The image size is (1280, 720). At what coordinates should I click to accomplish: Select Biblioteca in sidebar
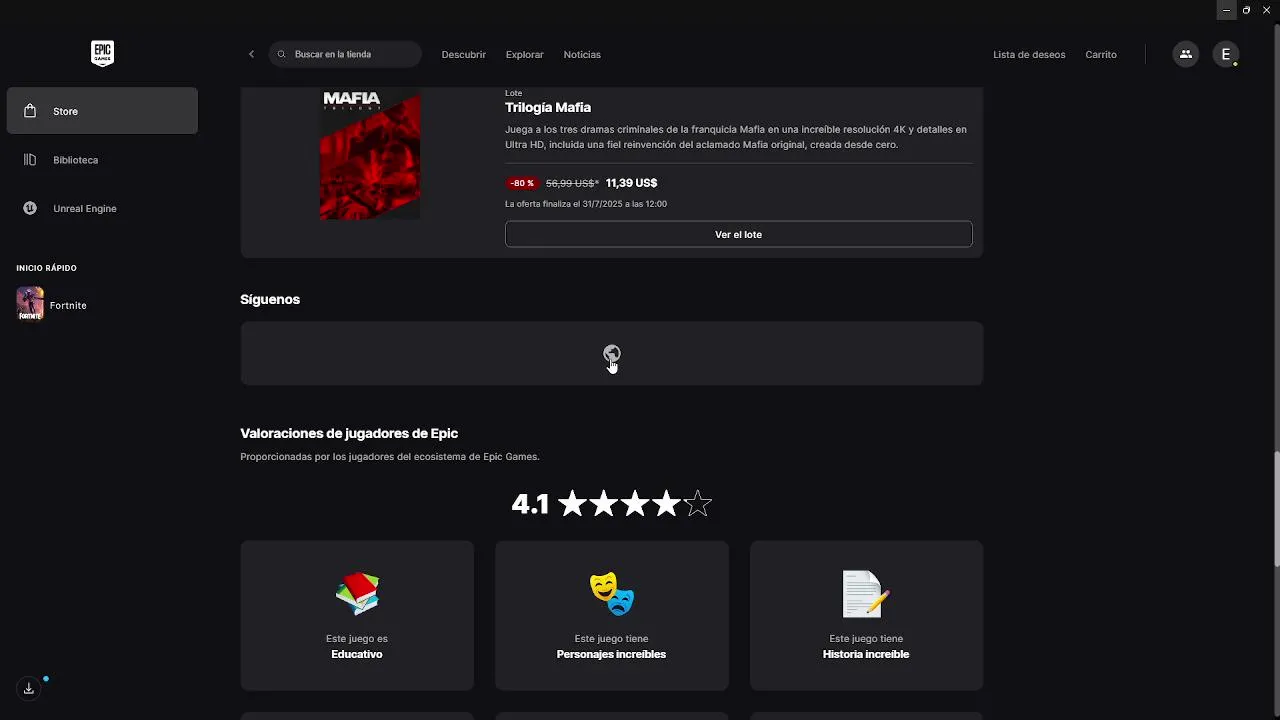pos(102,160)
